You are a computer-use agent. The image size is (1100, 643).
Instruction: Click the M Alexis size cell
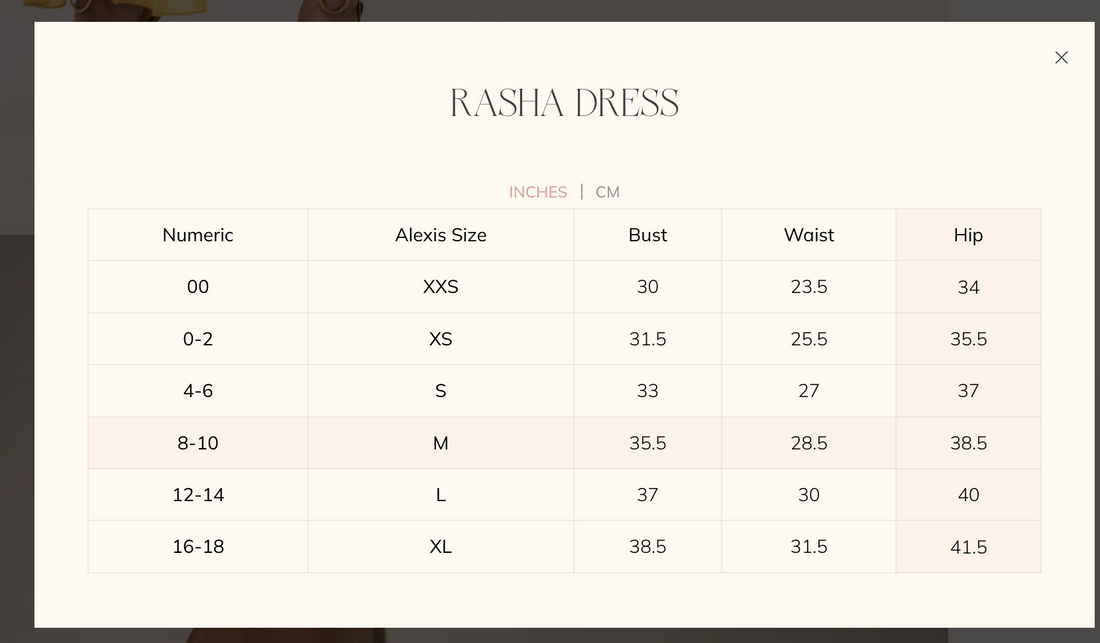[441, 443]
